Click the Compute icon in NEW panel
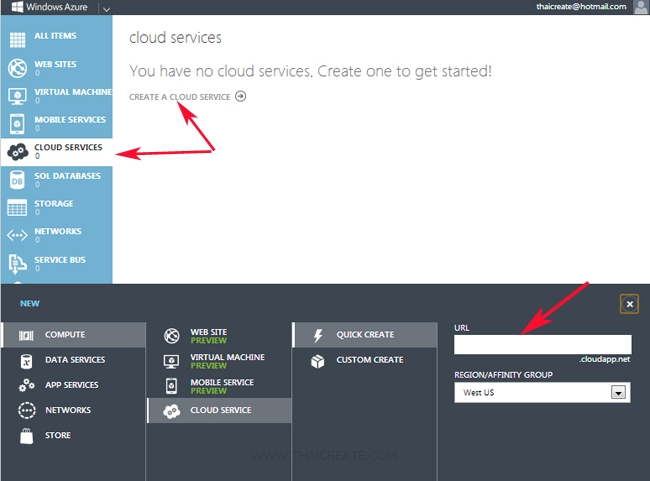Screen dimensions: 650x481 pos(26,335)
